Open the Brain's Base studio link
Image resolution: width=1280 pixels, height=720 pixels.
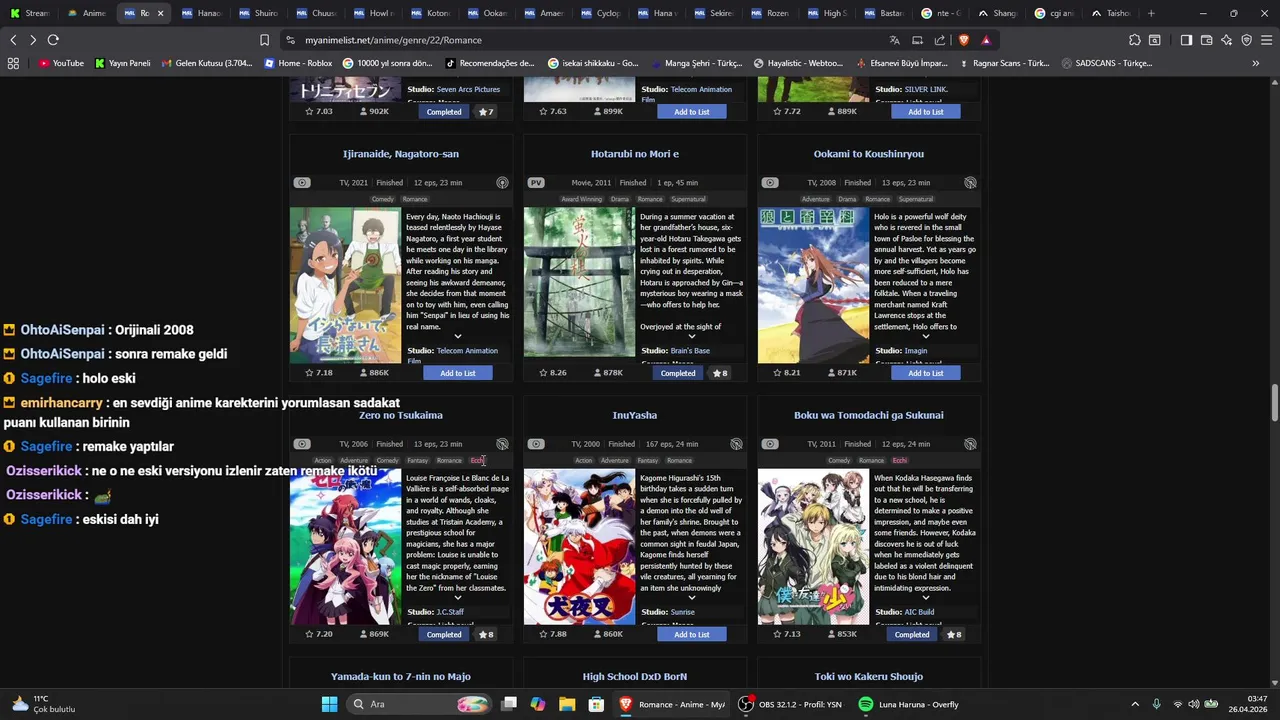pos(690,351)
